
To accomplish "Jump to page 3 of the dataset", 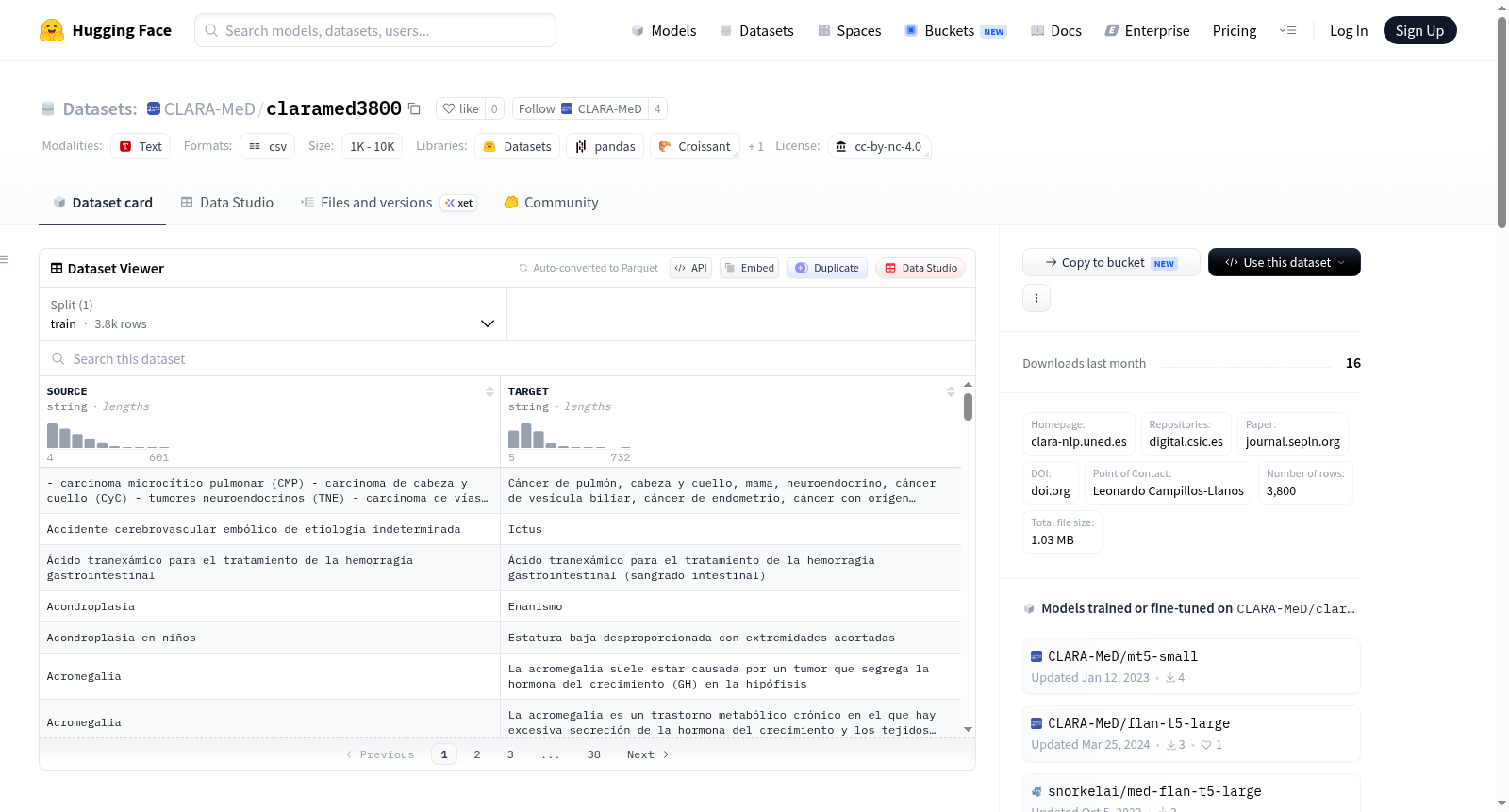I will tap(510, 754).
